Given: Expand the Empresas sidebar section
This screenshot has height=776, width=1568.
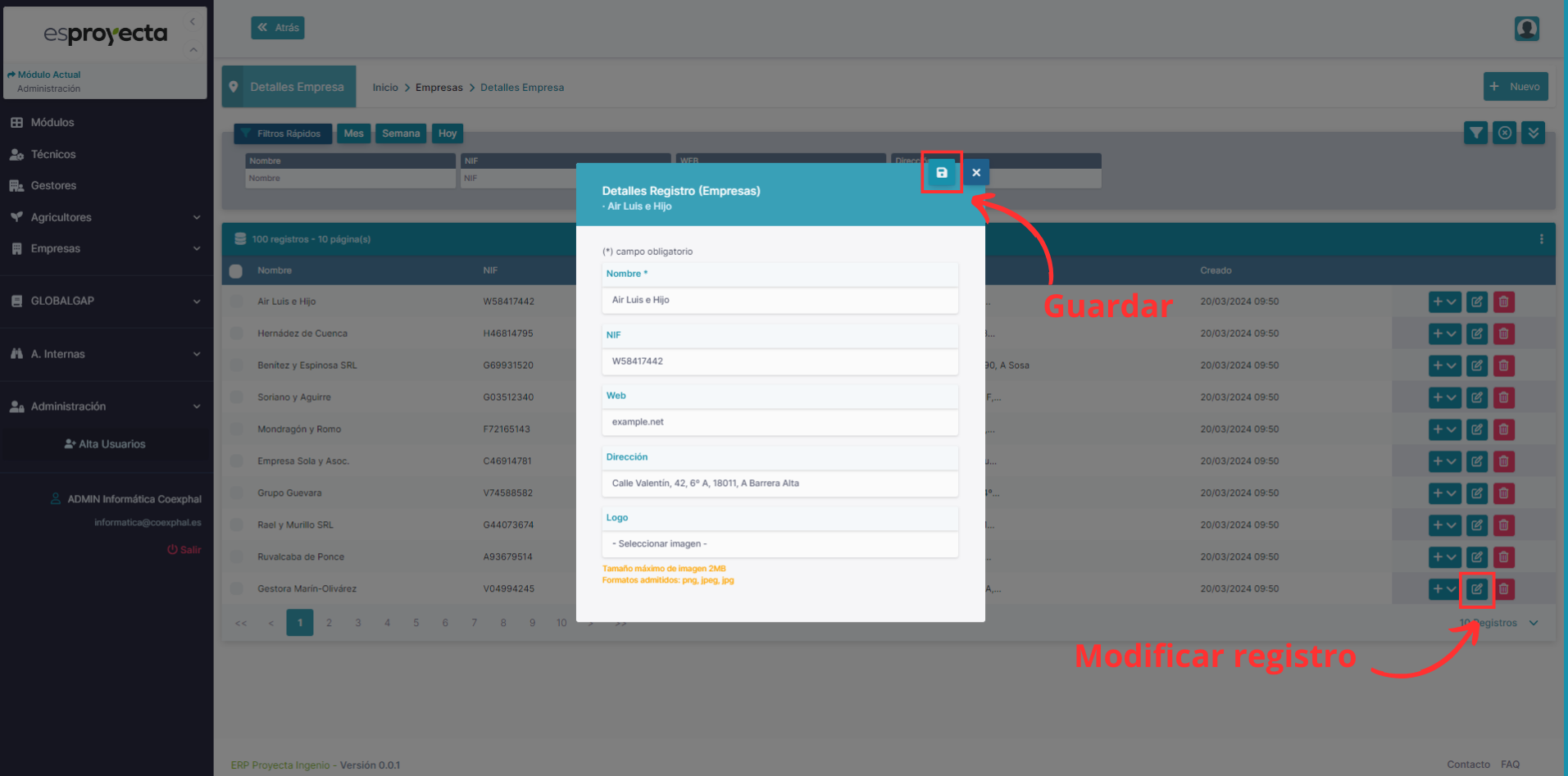Looking at the screenshot, I should click(107, 248).
